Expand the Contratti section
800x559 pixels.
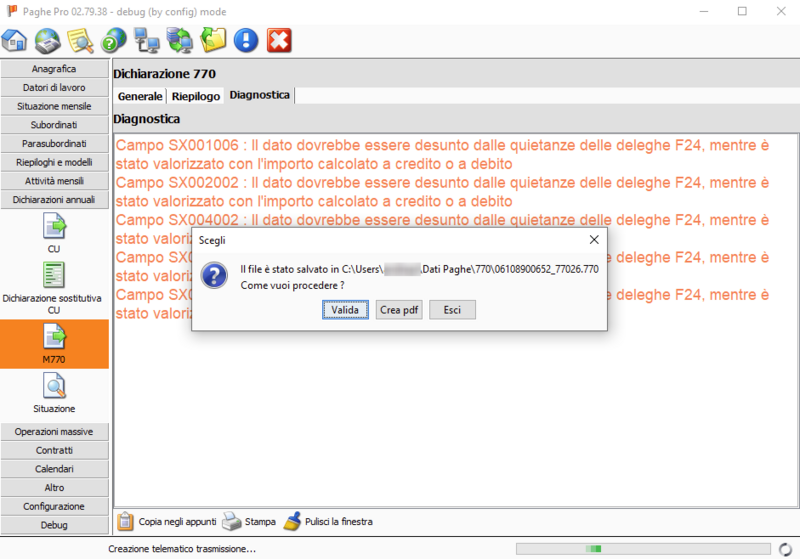54,450
